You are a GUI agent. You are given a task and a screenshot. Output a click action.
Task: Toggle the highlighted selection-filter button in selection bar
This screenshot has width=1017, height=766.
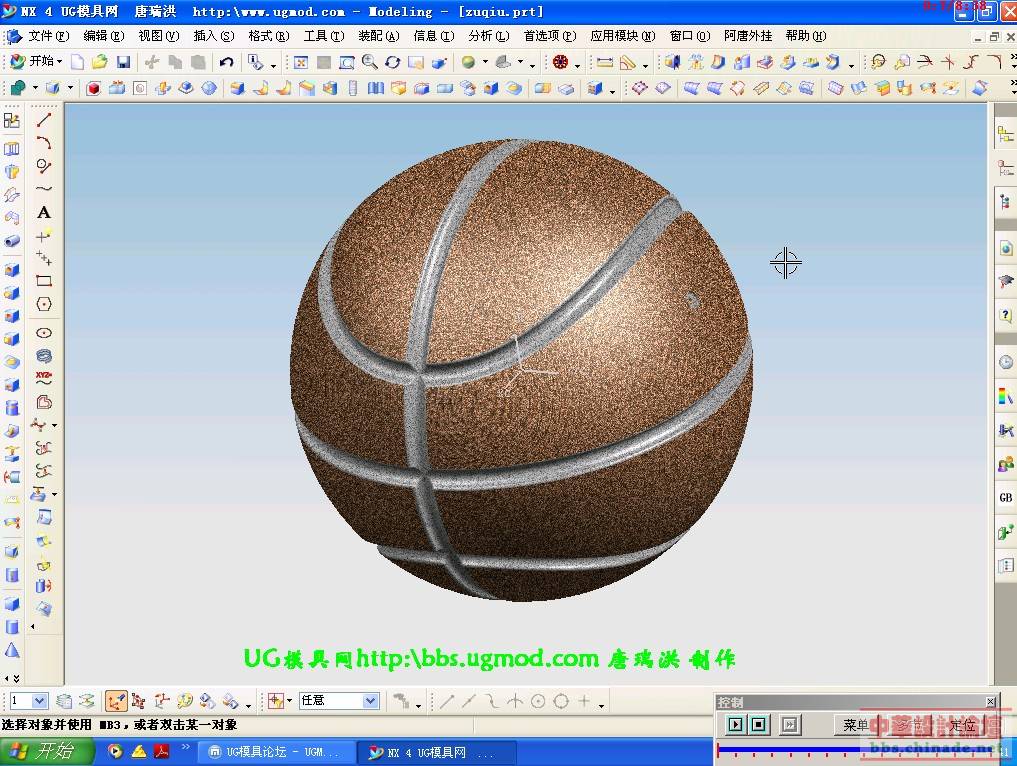[116, 701]
